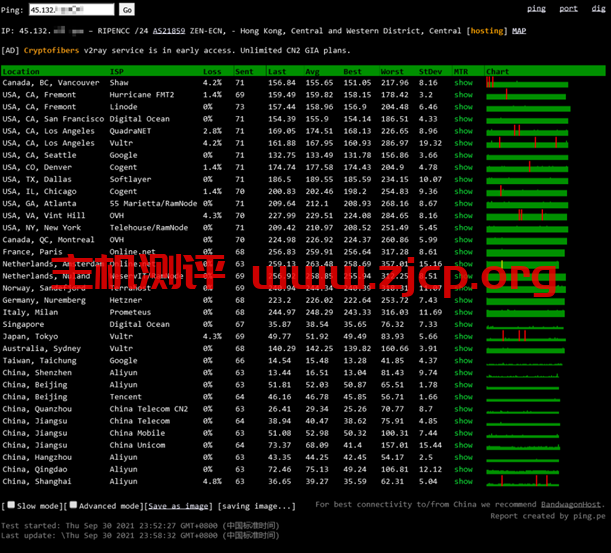Click the StDev column header
Viewport: 611px width, 553px height.
430,71
